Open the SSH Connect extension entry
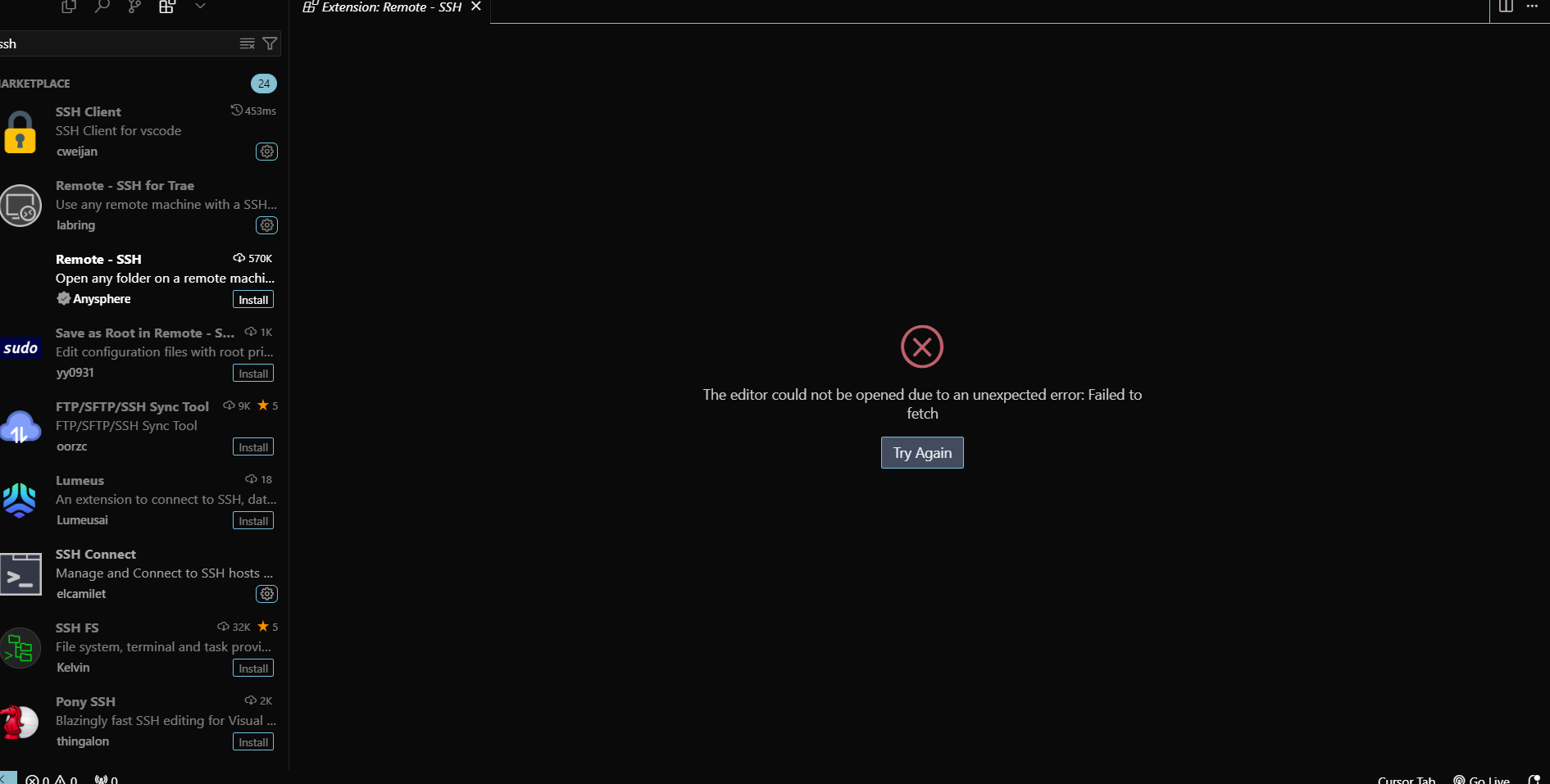The height and width of the screenshot is (784, 1550). (144, 574)
